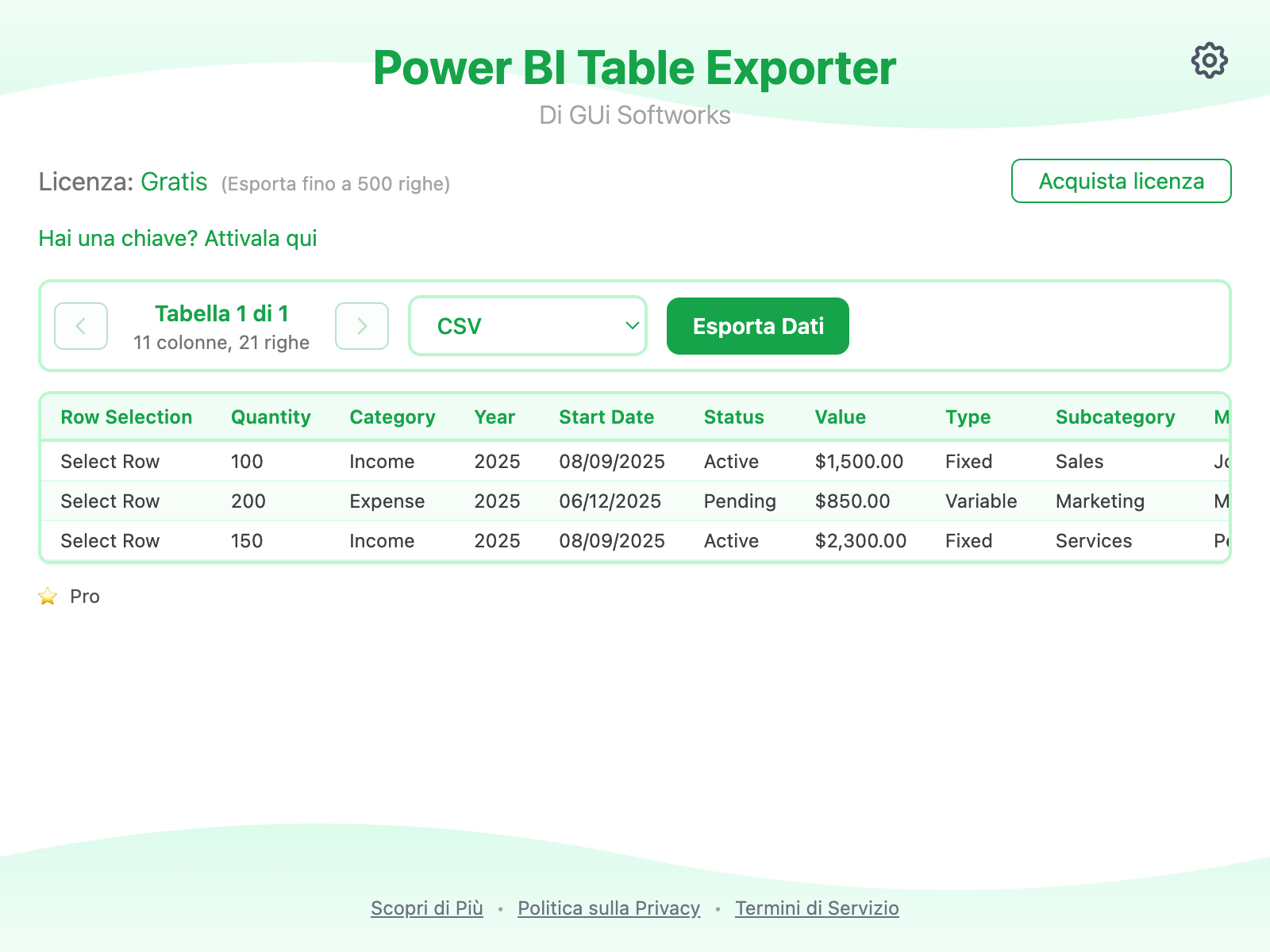Click the Subcategory column header
This screenshot has height=952, width=1270.
(x=1114, y=417)
